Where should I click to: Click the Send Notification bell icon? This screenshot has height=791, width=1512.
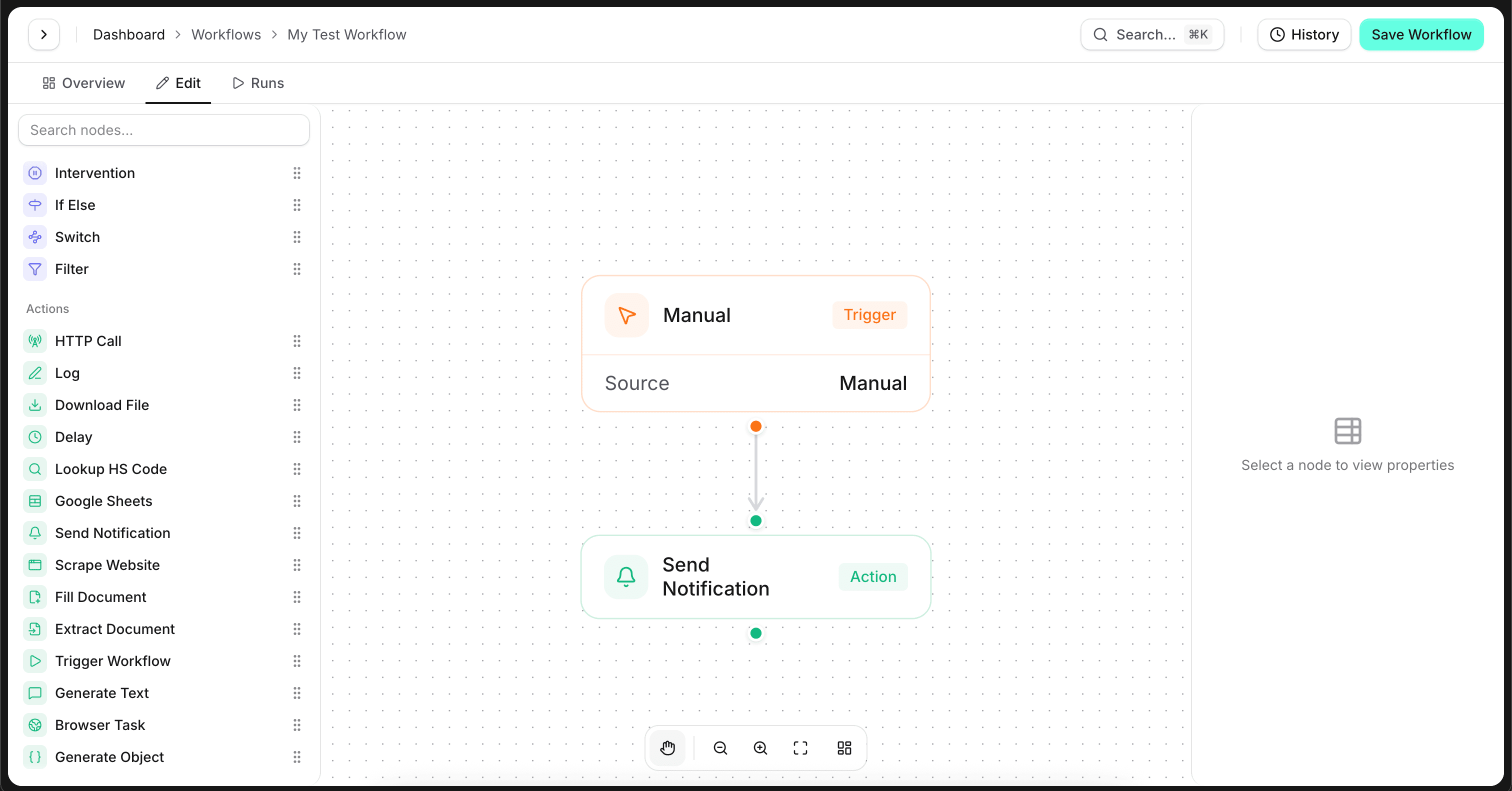pos(35,533)
